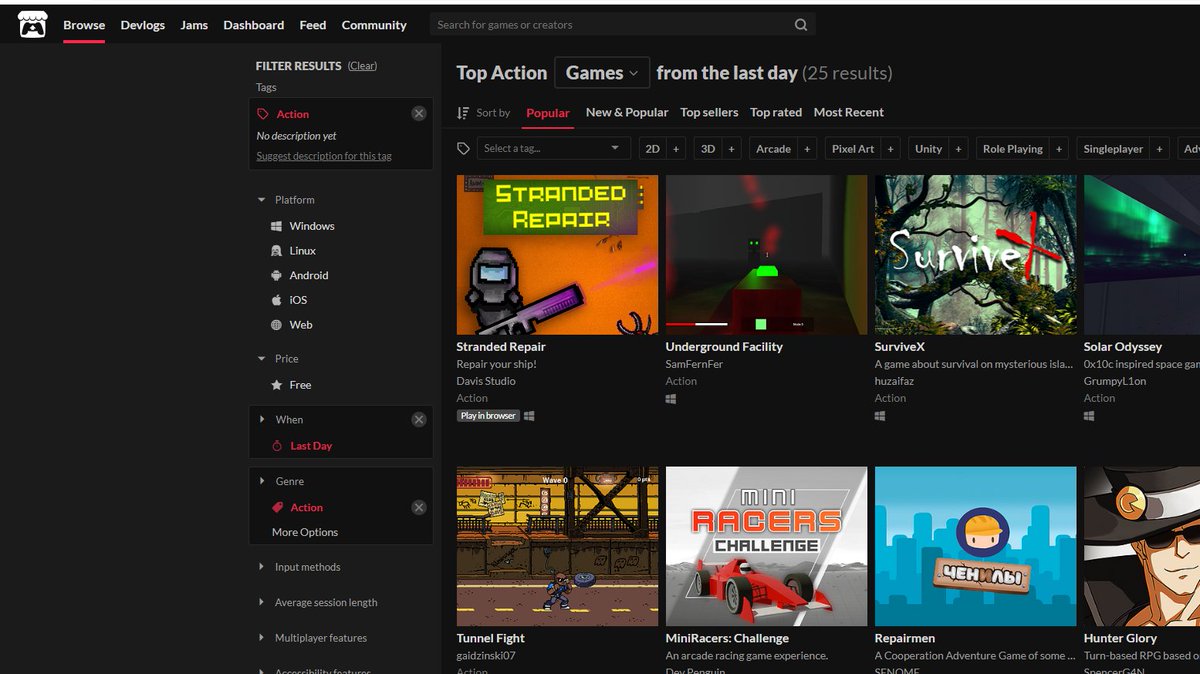The image size is (1200, 674).
Task: Click the search magnifier icon
Action: coord(801,25)
